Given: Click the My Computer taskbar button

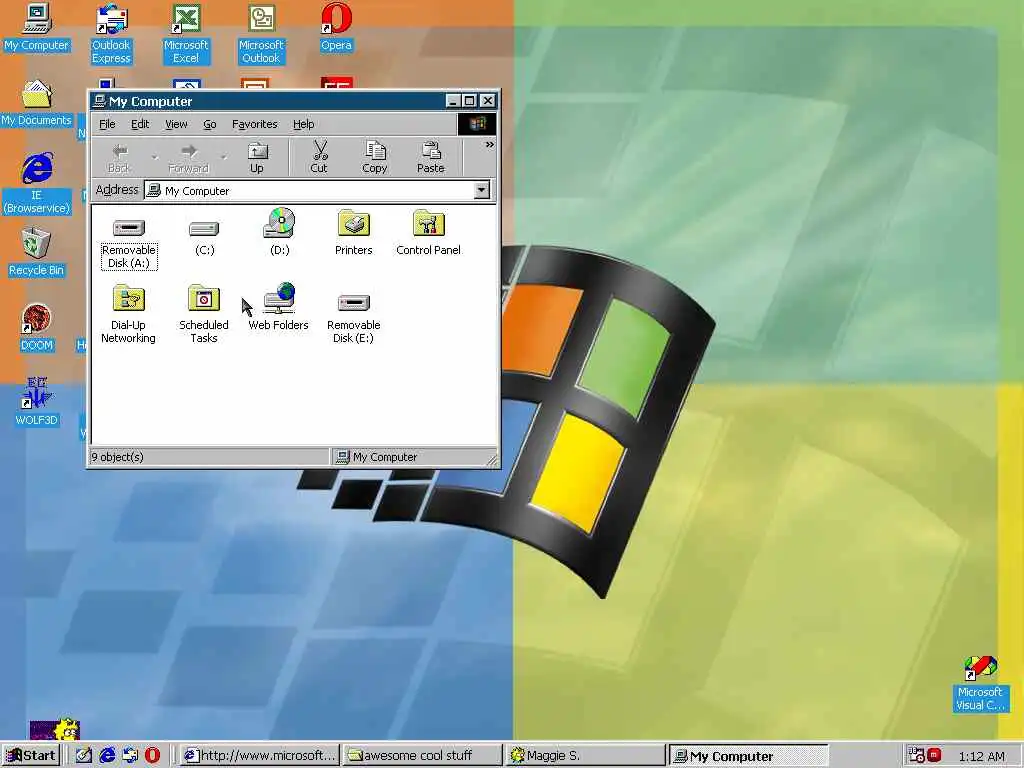Looking at the screenshot, I should 748,756.
